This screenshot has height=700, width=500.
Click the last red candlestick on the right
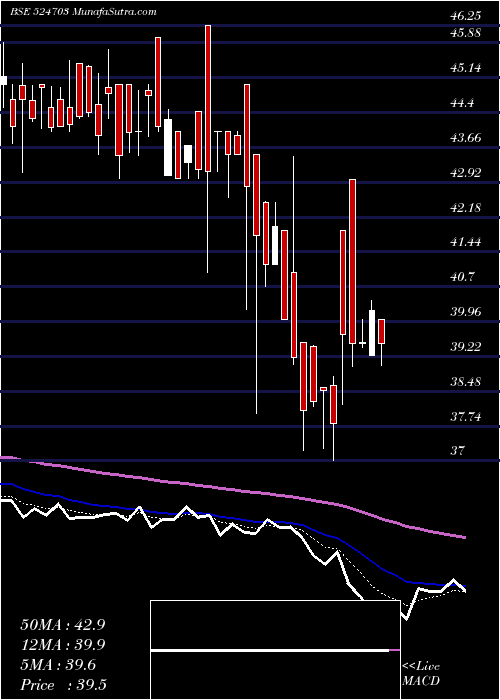[382, 332]
